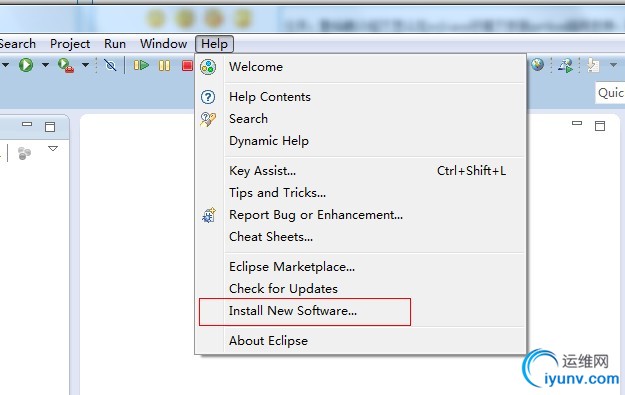Click the toolbar icon right of the globe

click(565, 65)
